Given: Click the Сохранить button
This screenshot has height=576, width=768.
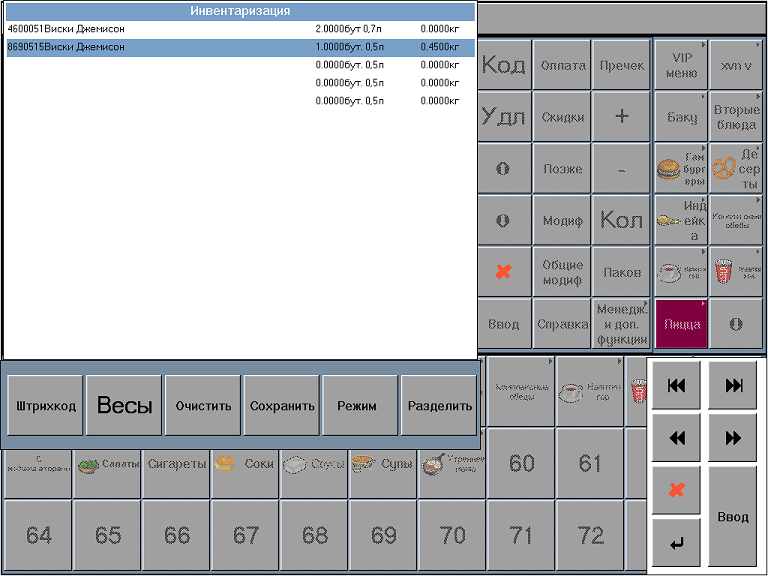Looking at the screenshot, I should [x=281, y=406].
